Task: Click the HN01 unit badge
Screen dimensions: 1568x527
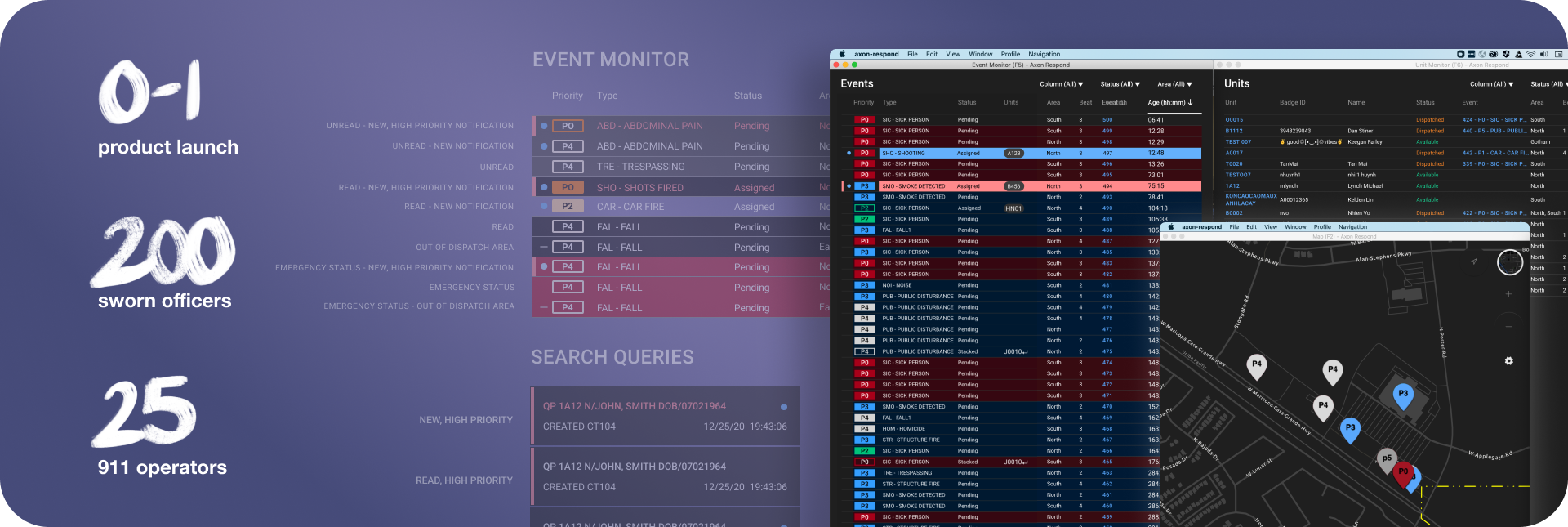Action: (1013, 208)
